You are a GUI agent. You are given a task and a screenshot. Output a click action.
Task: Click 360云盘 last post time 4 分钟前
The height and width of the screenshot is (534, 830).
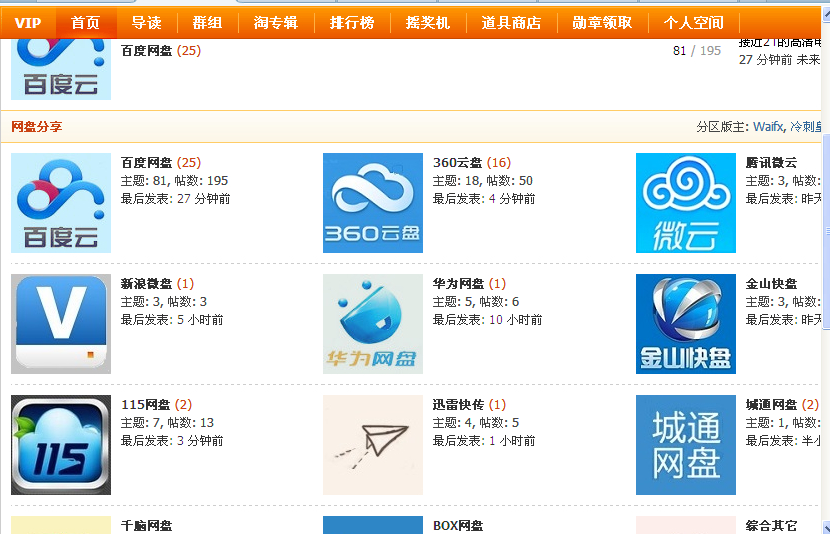[512, 198]
